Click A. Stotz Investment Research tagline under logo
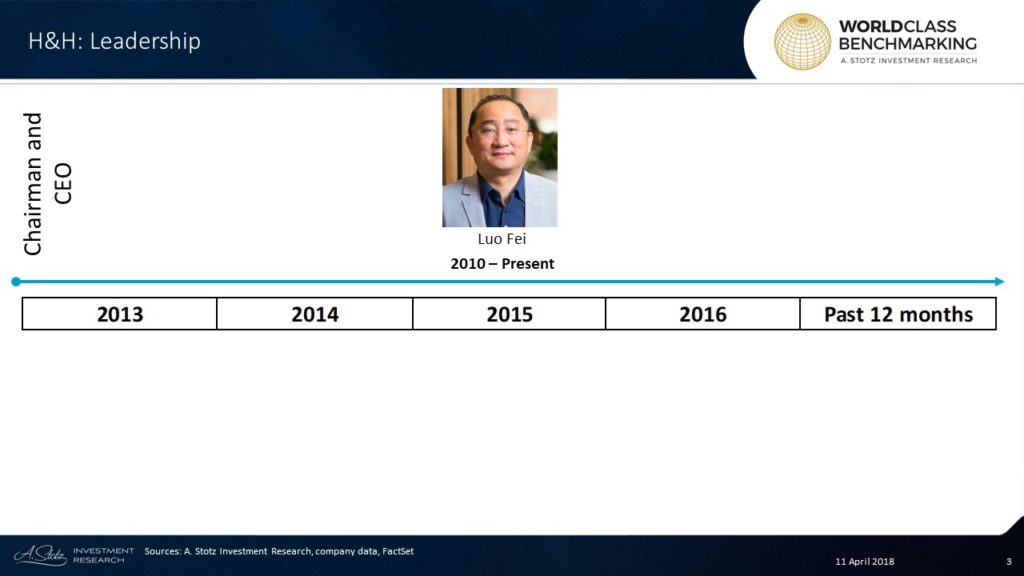 [x=907, y=62]
